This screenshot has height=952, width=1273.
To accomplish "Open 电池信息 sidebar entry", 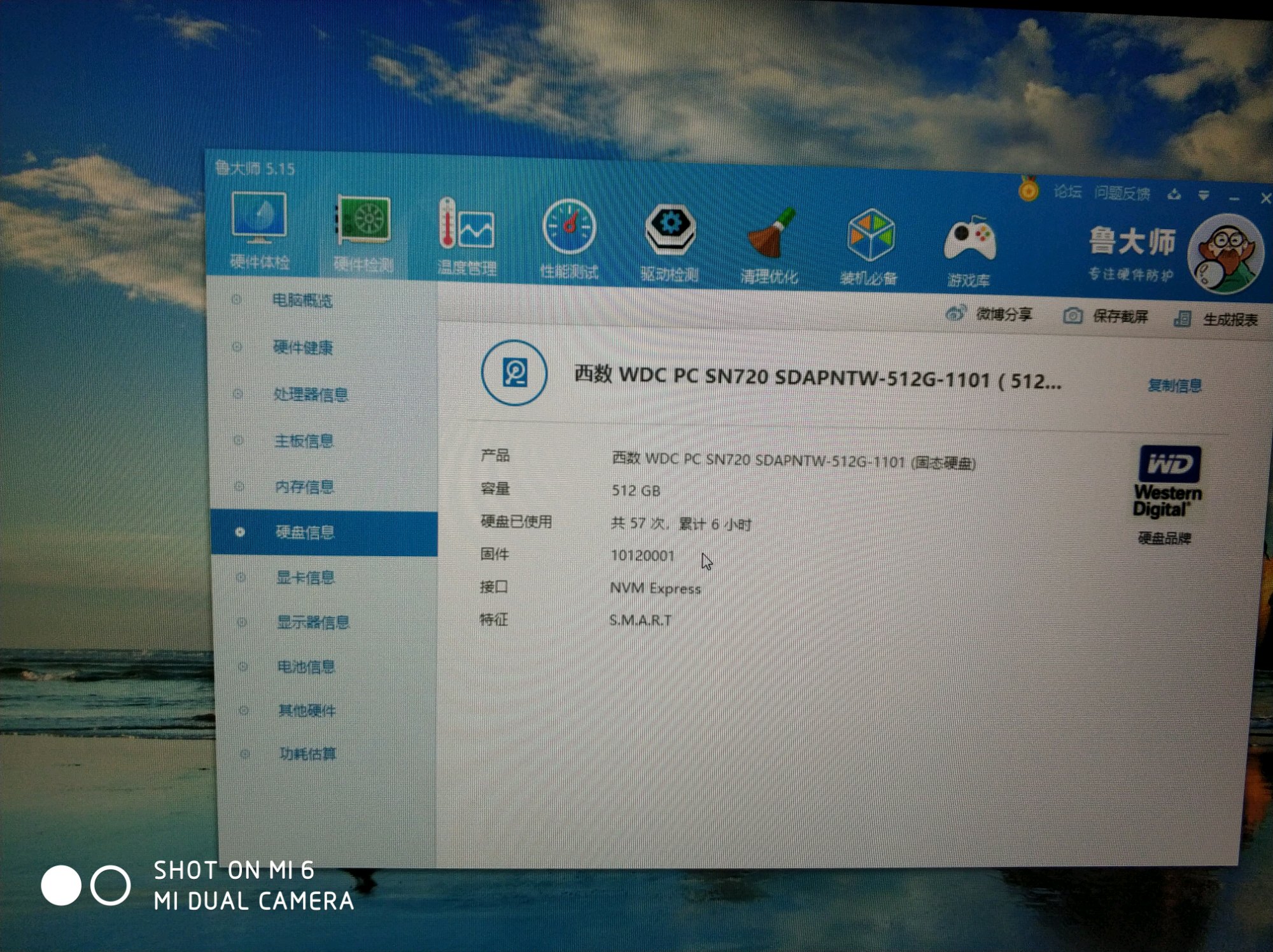I will point(306,667).
